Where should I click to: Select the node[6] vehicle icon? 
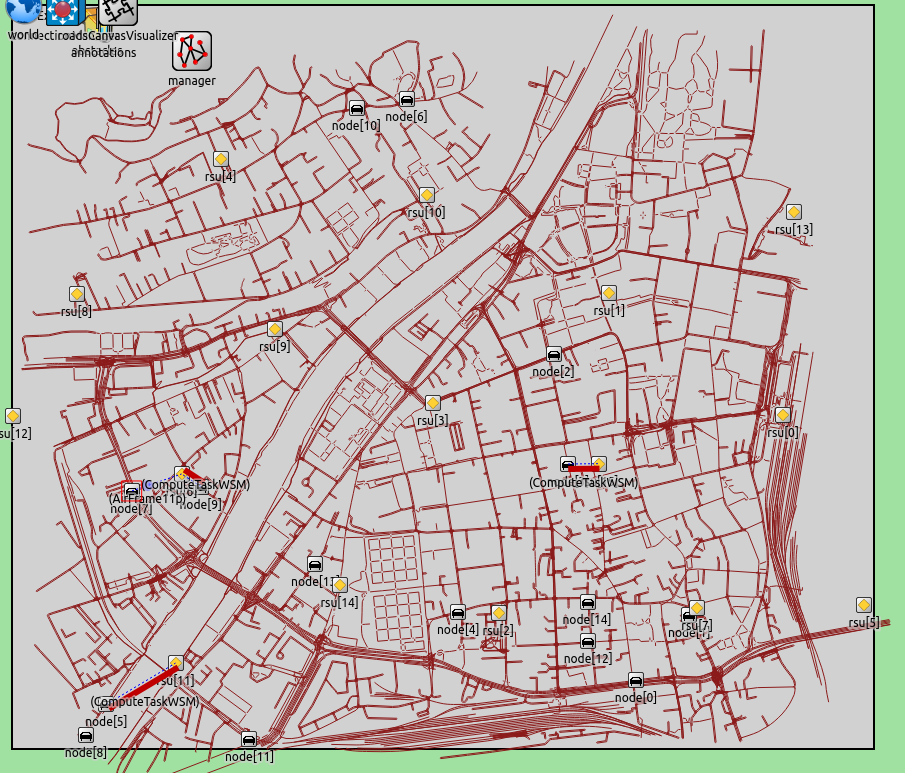tap(406, 99)
